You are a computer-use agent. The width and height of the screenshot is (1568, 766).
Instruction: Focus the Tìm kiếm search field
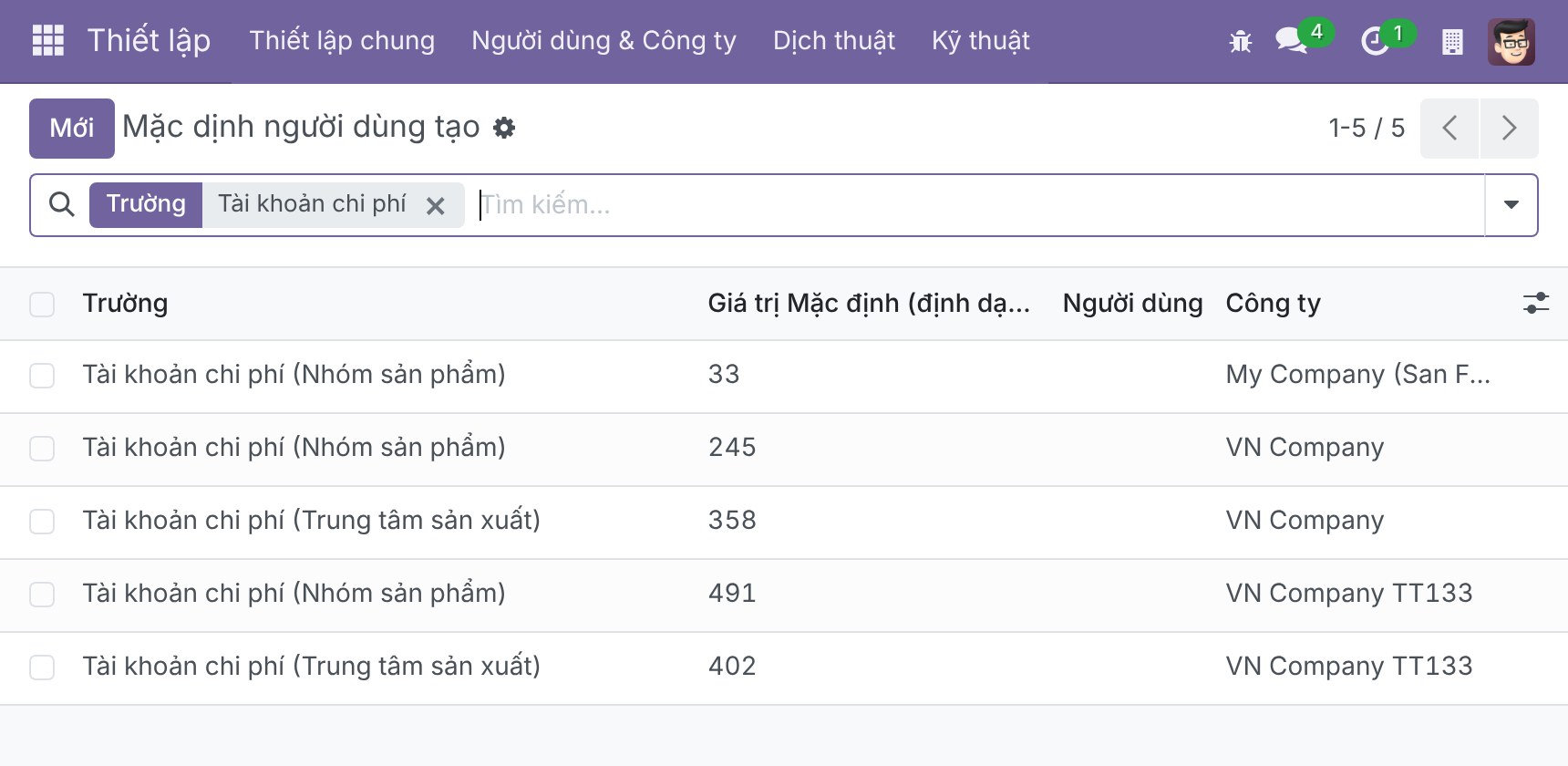[980, 204]
